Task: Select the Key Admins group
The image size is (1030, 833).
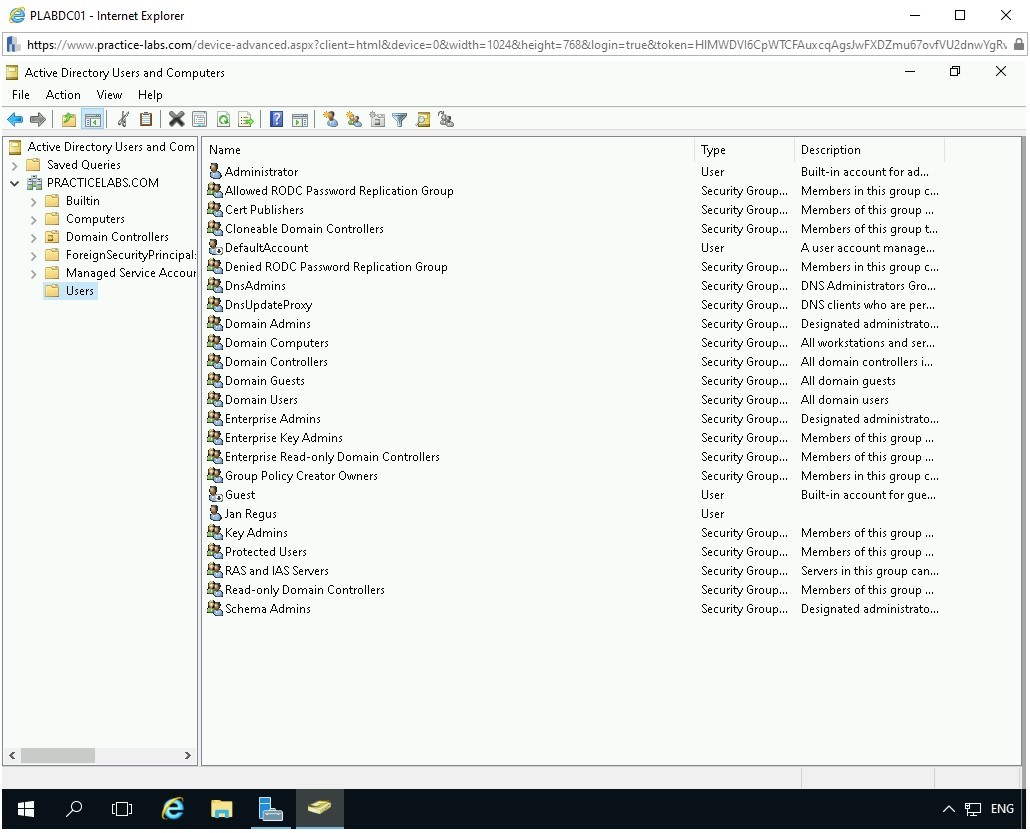Action: pyautogui.click(x=256, y=533)
